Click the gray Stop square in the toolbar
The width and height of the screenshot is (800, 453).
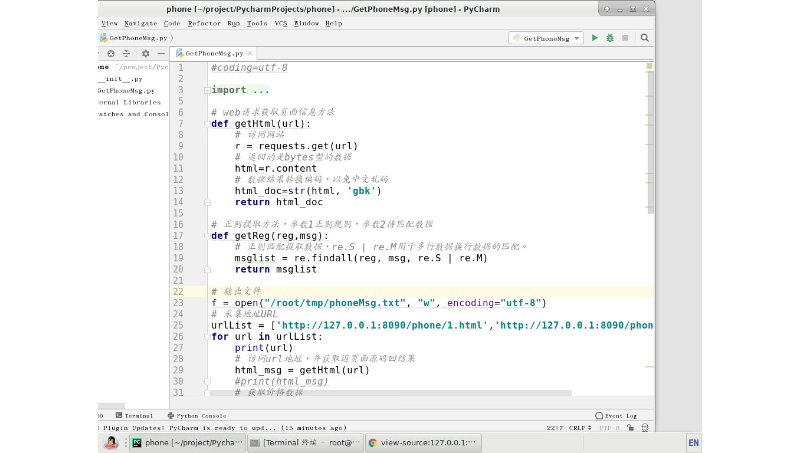[625, 38]
